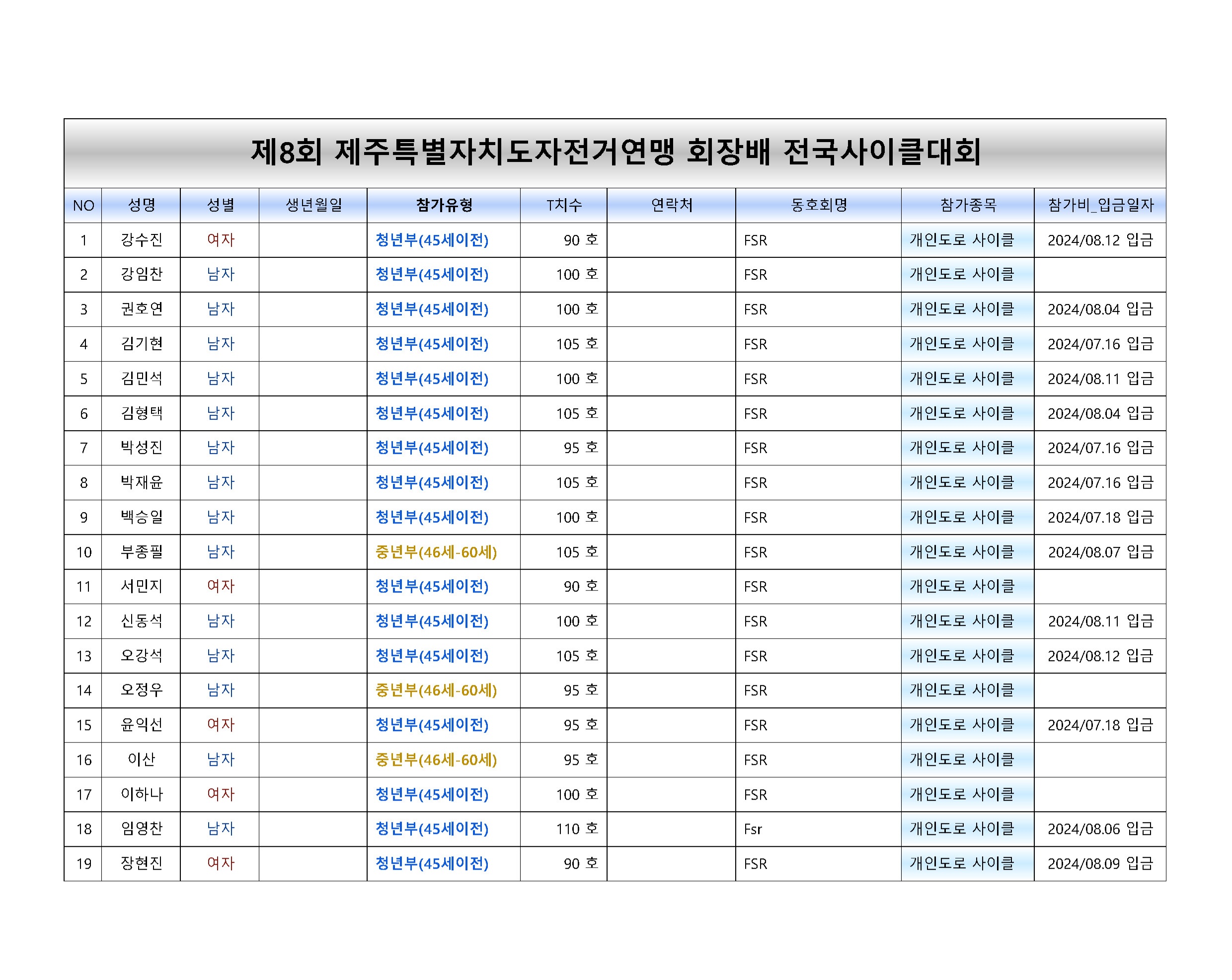Screen dimensions: 1232x980
Task: Click the name 김형택
Action: click(141, 413)
